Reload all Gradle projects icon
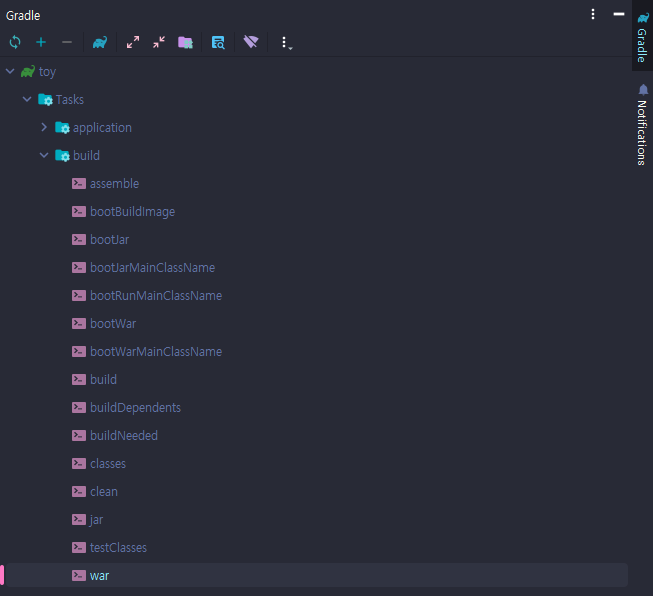The image size is (653, 596). click(15, 42)
